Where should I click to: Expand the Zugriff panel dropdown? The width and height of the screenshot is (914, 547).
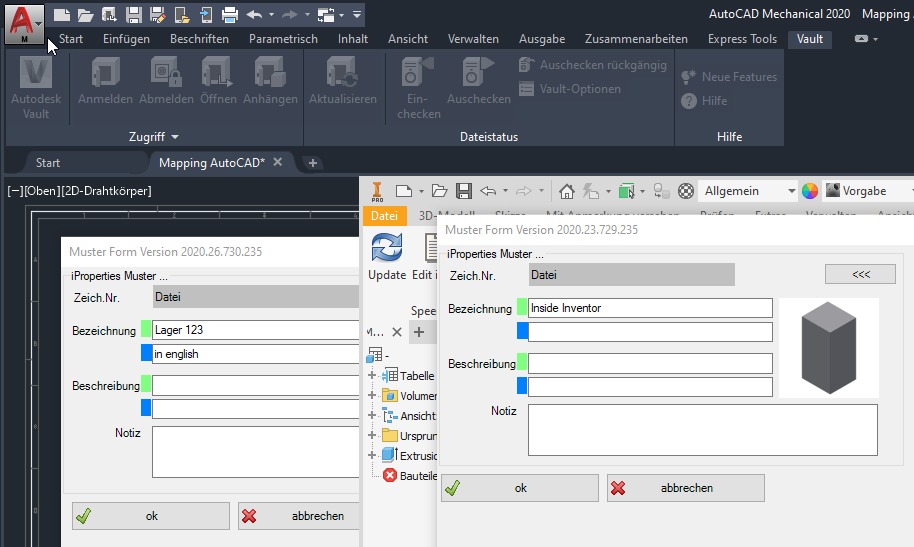pos(174,136)
